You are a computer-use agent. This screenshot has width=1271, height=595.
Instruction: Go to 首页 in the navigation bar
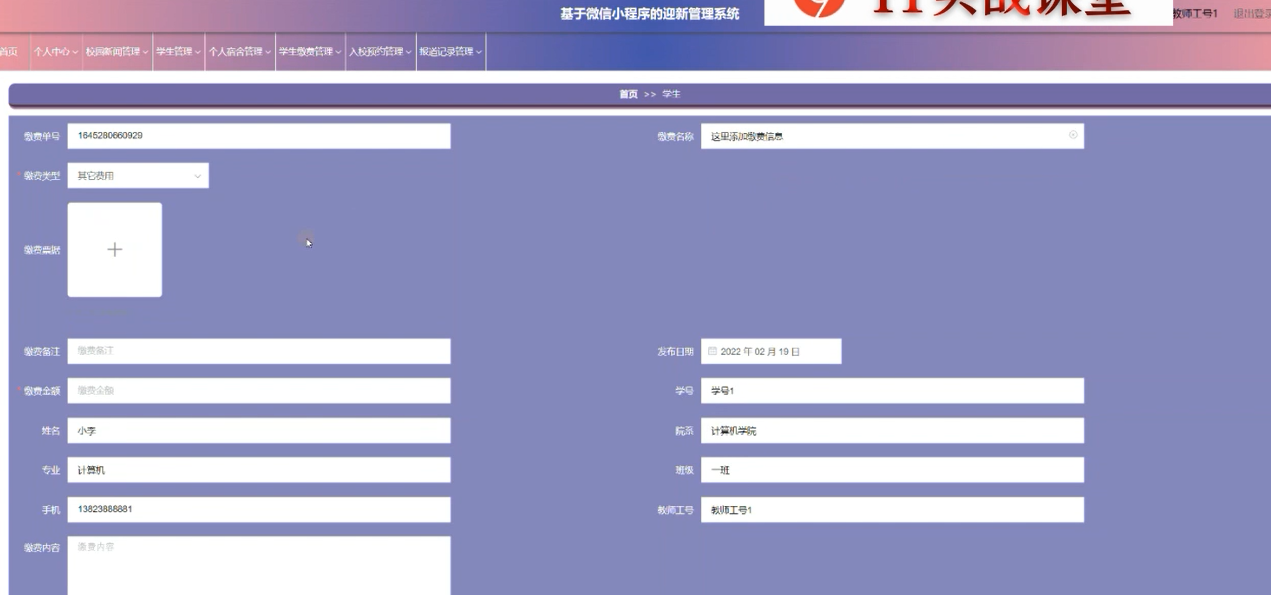(9, 52)
